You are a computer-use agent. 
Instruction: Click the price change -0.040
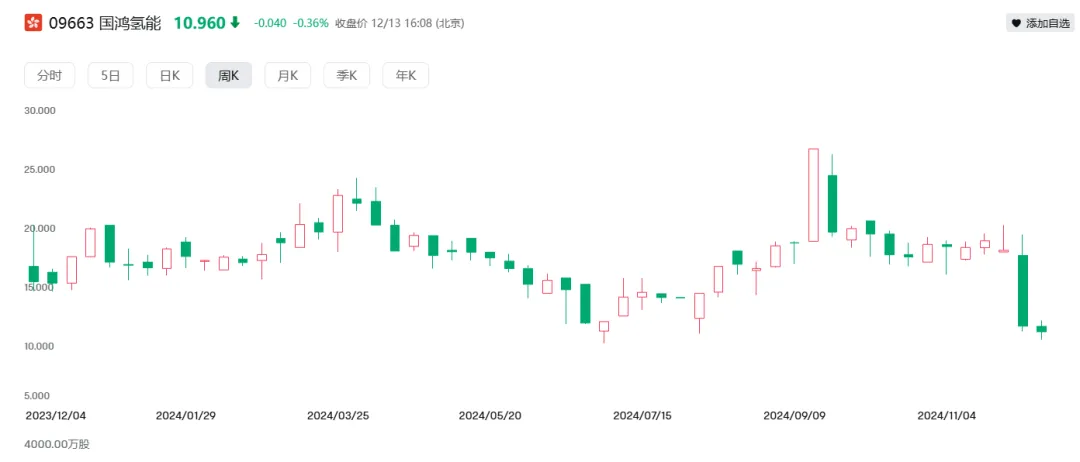click(270, 23)
